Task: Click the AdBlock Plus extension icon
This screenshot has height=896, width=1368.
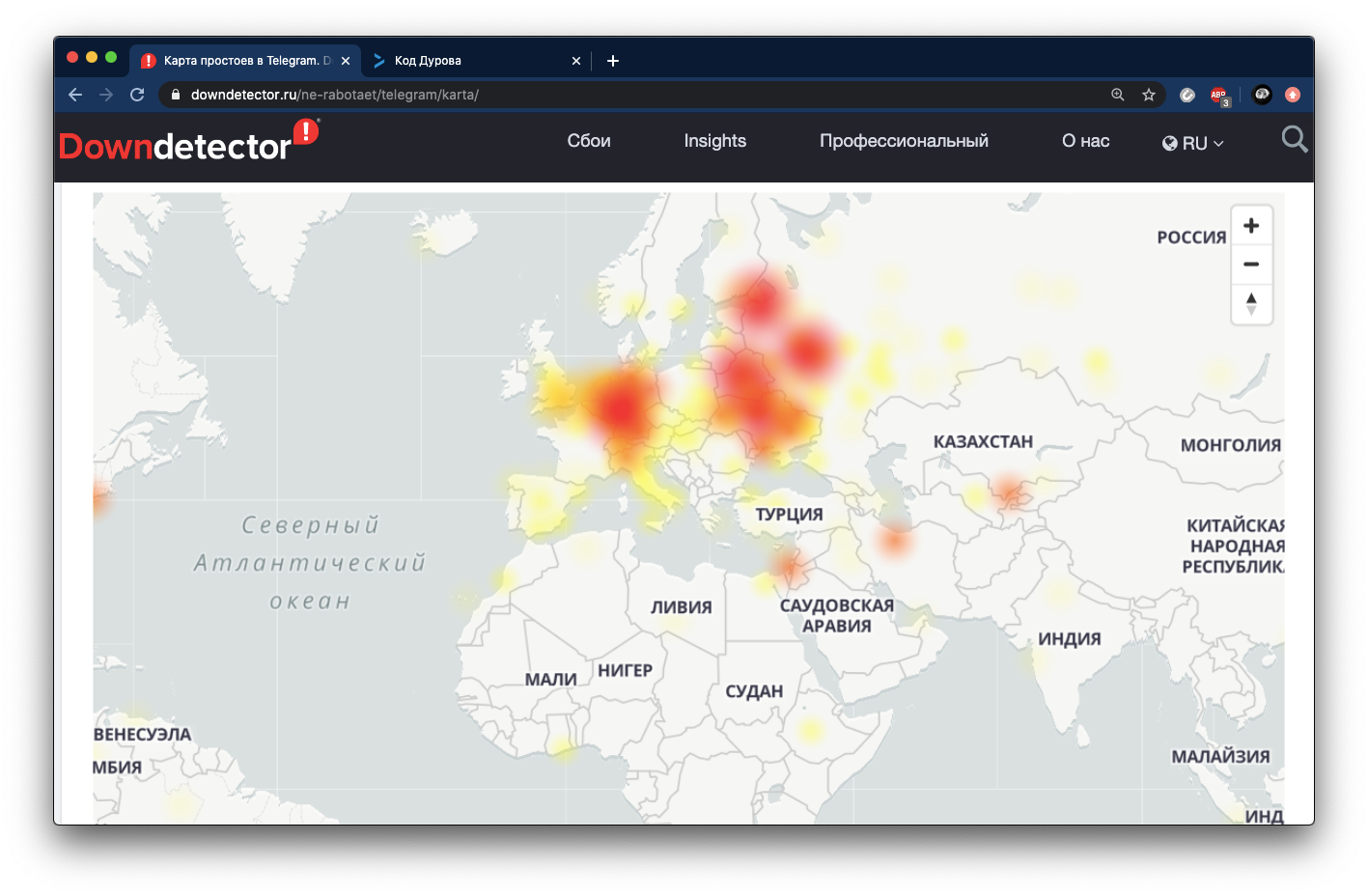Action: click(1218, 95)
